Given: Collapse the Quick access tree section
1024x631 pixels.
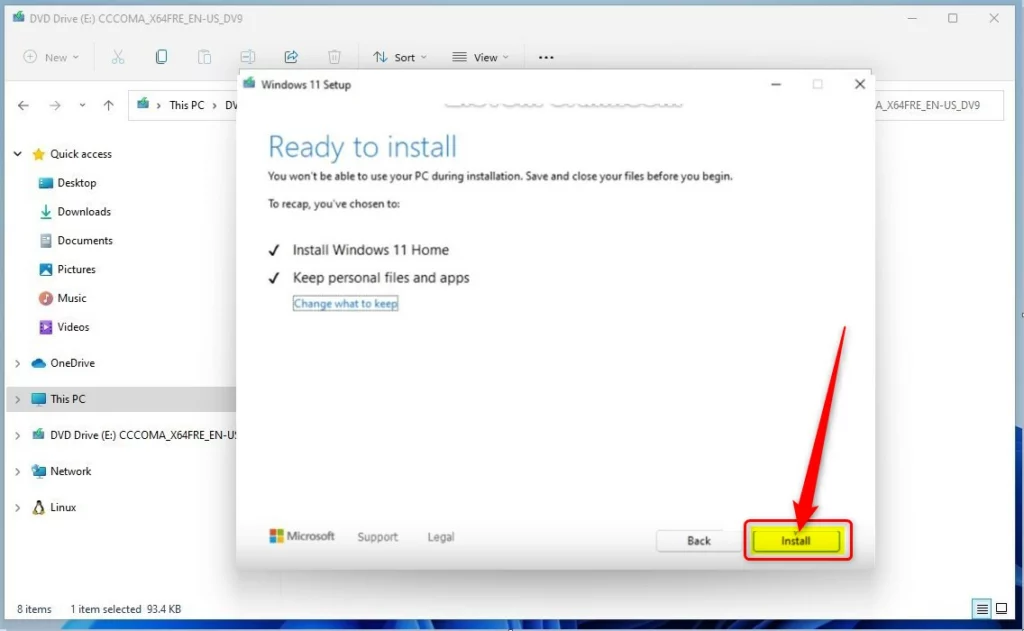Looking at the screenshot, I should (x=18, y=154).
